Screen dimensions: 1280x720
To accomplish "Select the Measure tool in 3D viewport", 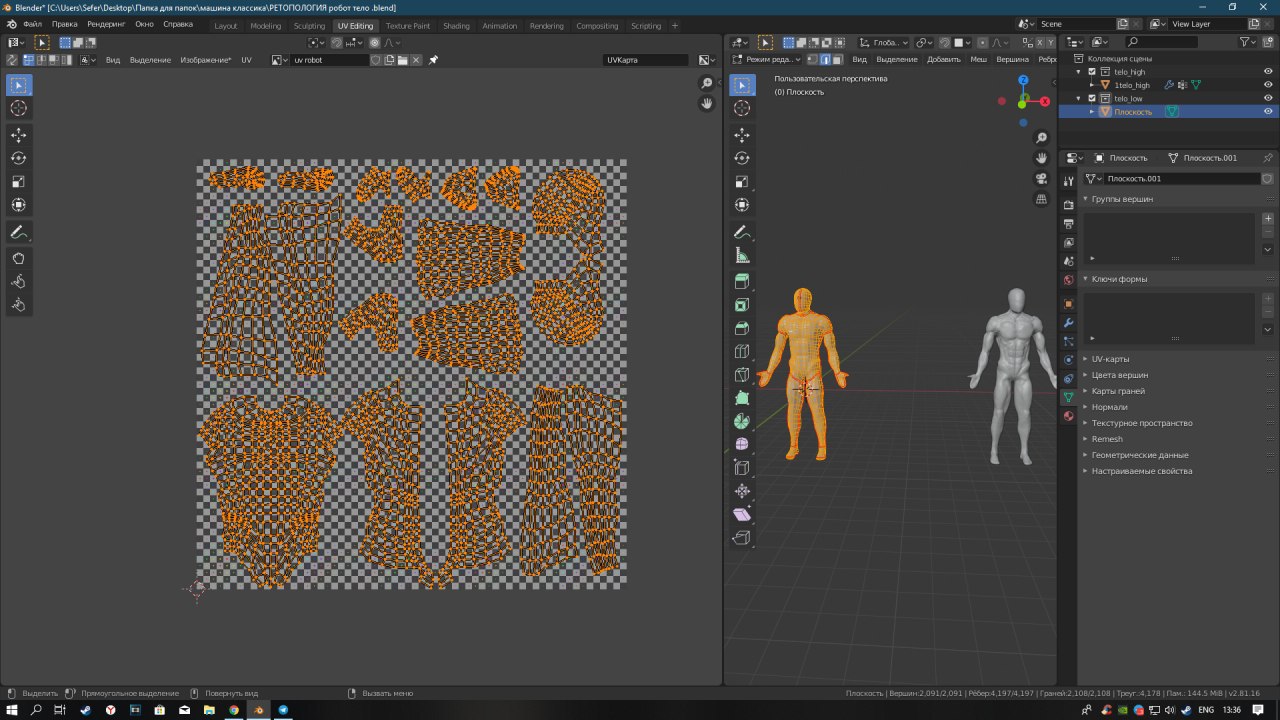I will click(x=742, y=256).
